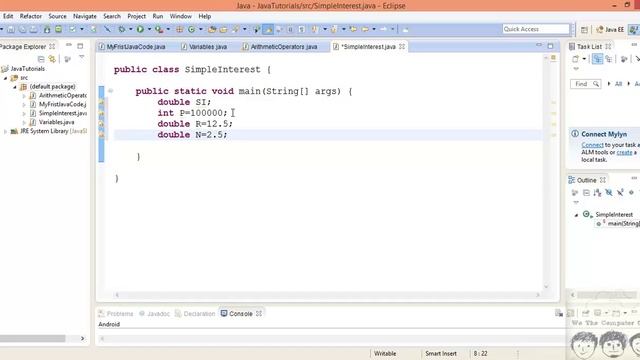The height and width of the screenshot is (360, 640).
Task: Open the Project menu
Action: coord(136,16)
